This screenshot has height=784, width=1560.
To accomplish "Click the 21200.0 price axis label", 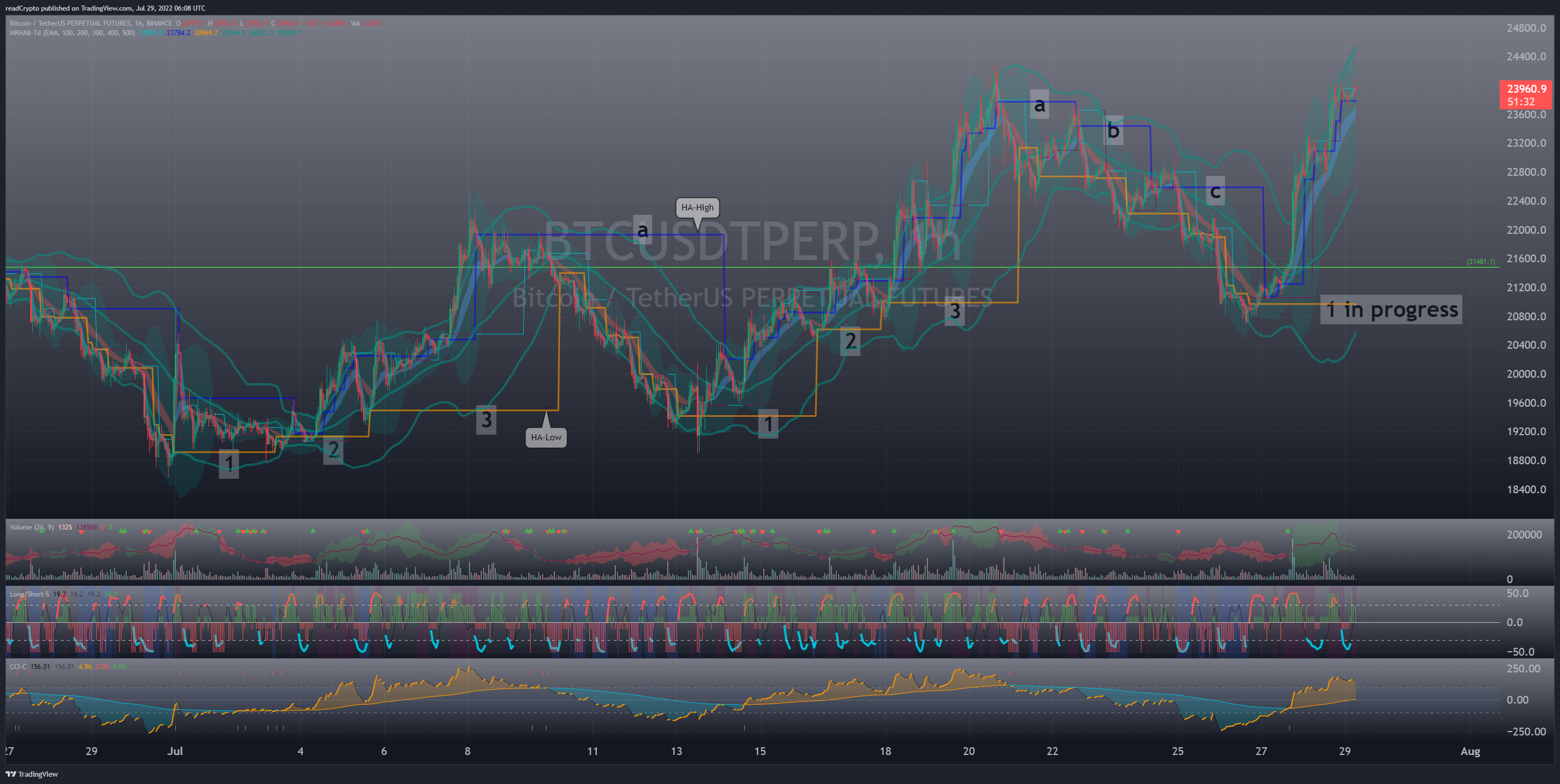I will click(1526, 287).
